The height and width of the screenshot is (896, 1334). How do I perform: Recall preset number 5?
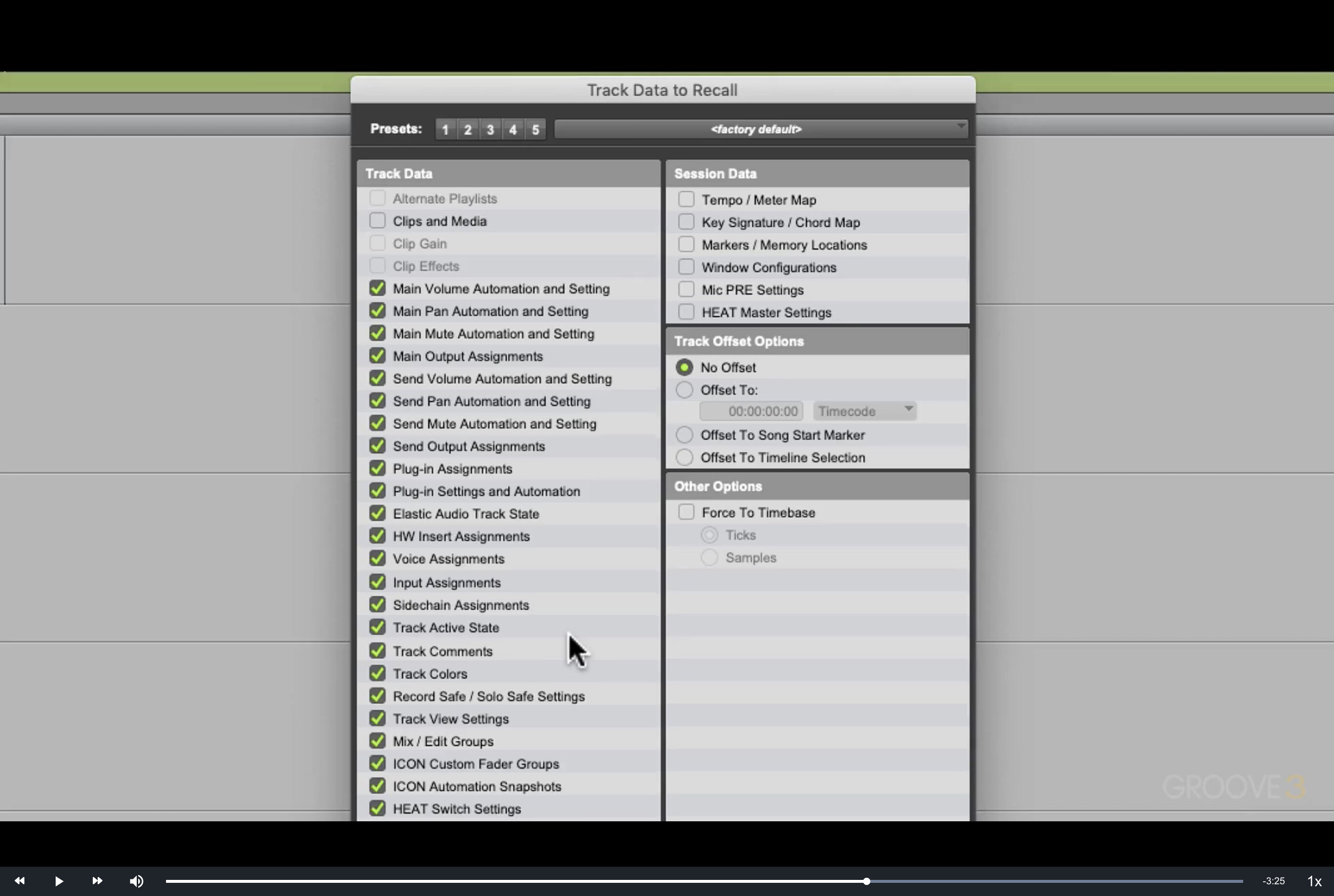pos(535,130)
